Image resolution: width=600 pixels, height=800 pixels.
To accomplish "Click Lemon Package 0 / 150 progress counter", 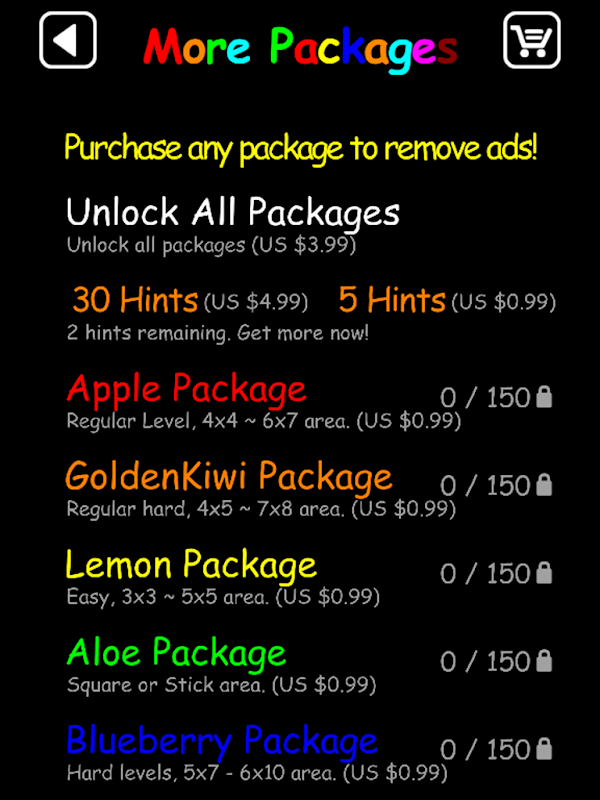I will (x=485, y=573).
